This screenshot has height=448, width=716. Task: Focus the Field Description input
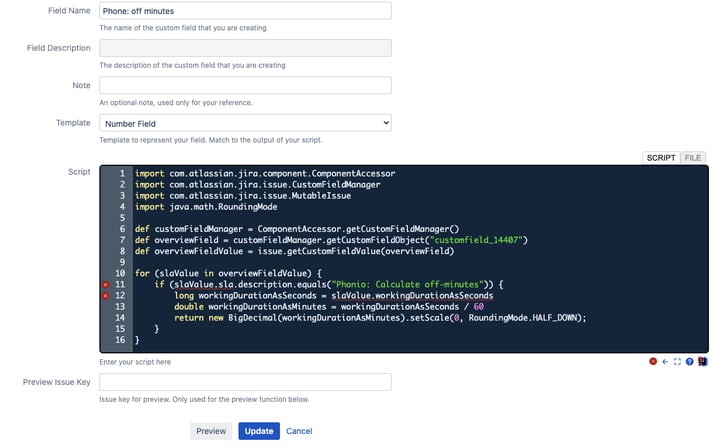point(245,48)
